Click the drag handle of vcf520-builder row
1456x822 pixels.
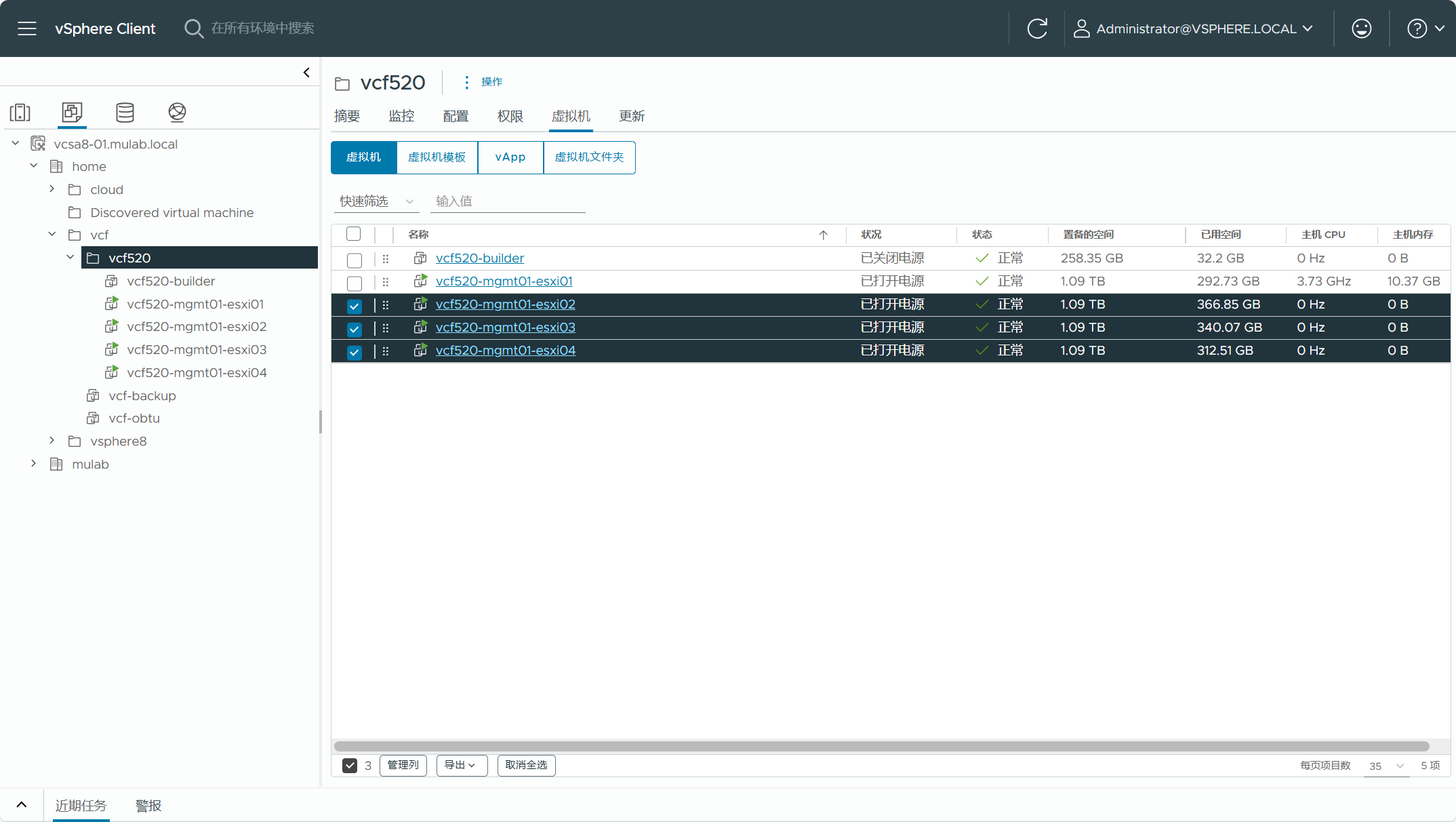[x=386, y=258]
